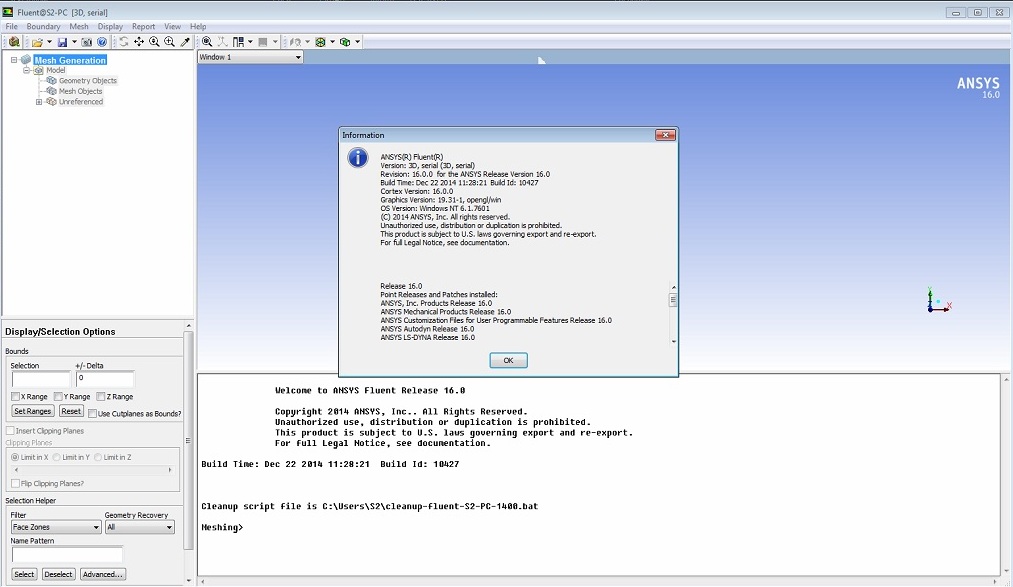Open help via the blue question icon

click(x=102, y=42)
